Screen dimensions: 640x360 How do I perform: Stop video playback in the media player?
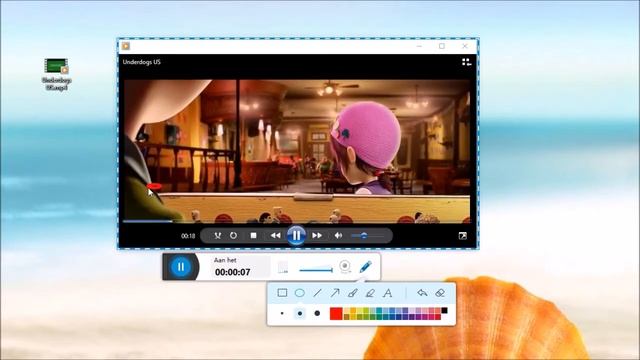[253, 236]
